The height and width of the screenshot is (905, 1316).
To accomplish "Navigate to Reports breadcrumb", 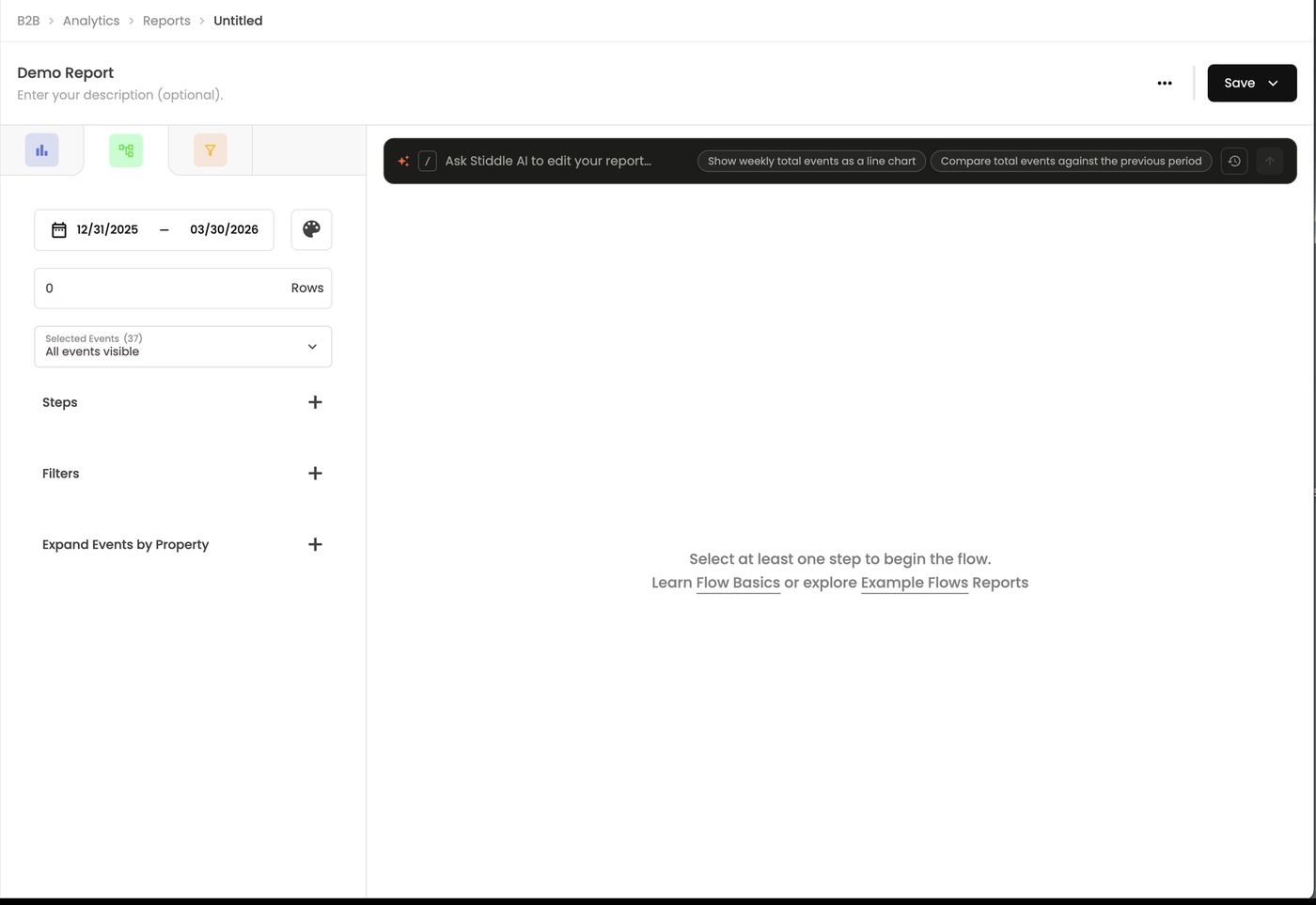I will click(x=166, y=21).
